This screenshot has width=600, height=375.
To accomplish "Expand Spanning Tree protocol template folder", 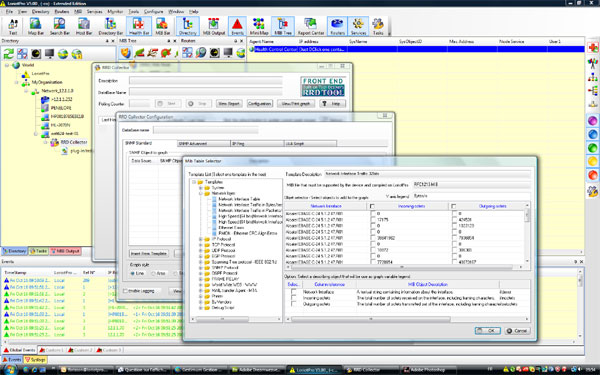I will click(x=201, y=262).
